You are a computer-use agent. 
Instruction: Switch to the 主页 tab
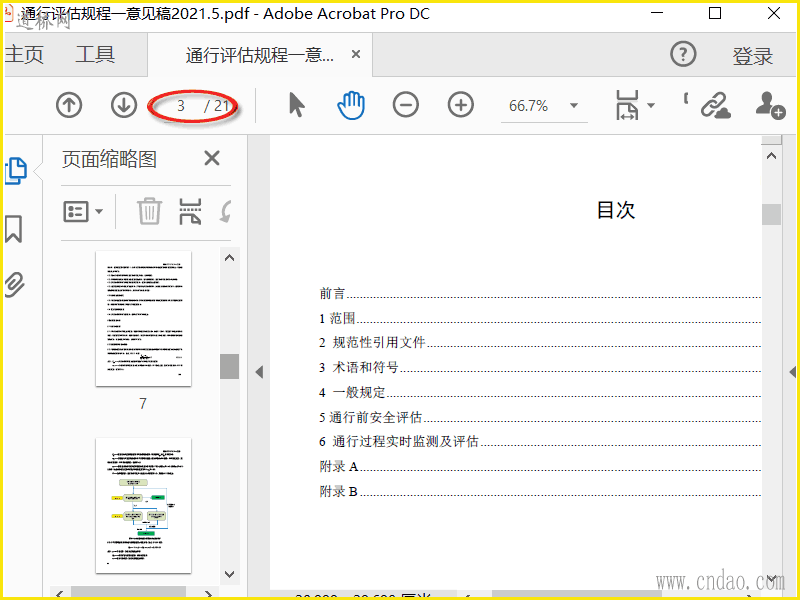click(x=24, y=54)
